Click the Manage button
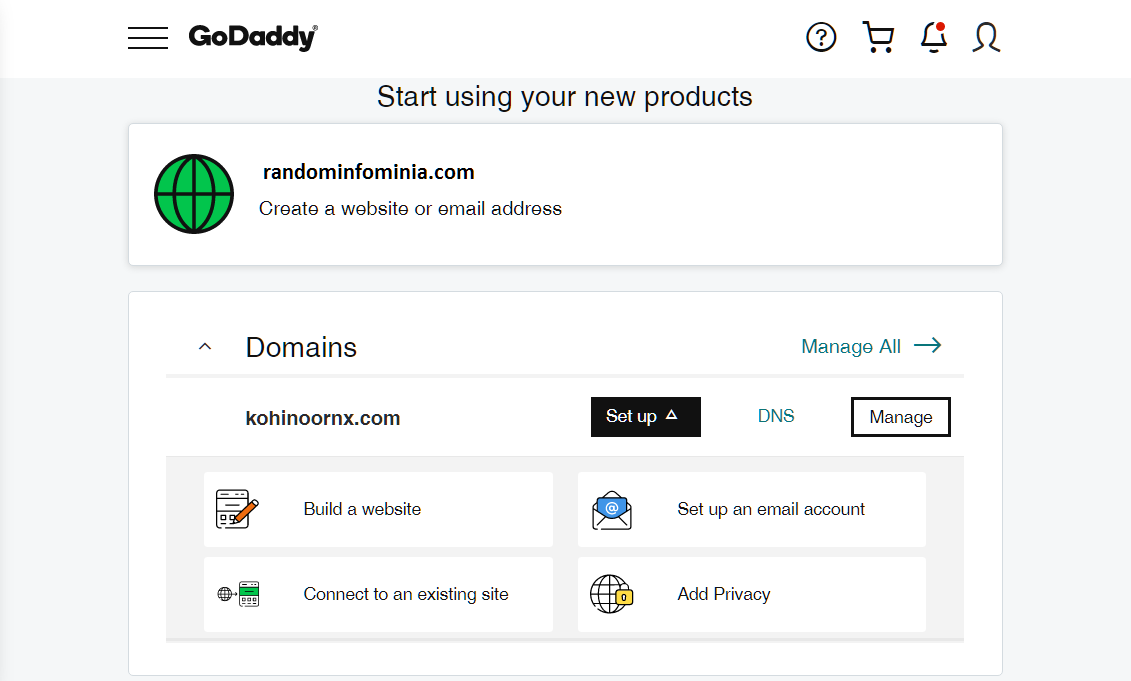The width and height of the screenshot is (1131, 681). click(901, 417)
